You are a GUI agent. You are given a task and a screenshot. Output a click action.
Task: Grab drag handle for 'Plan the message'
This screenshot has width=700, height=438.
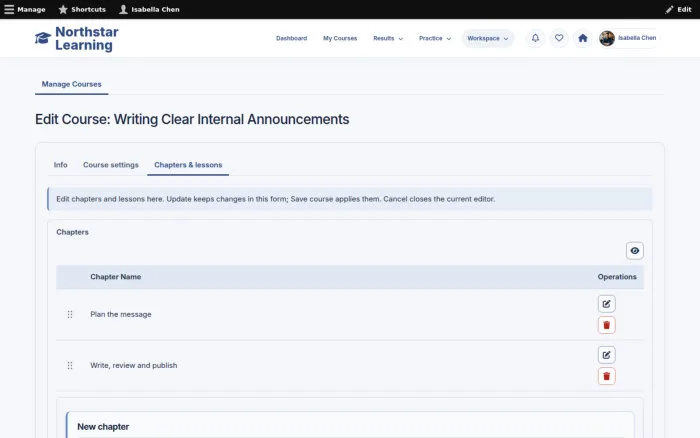click(x=70, y=314)
